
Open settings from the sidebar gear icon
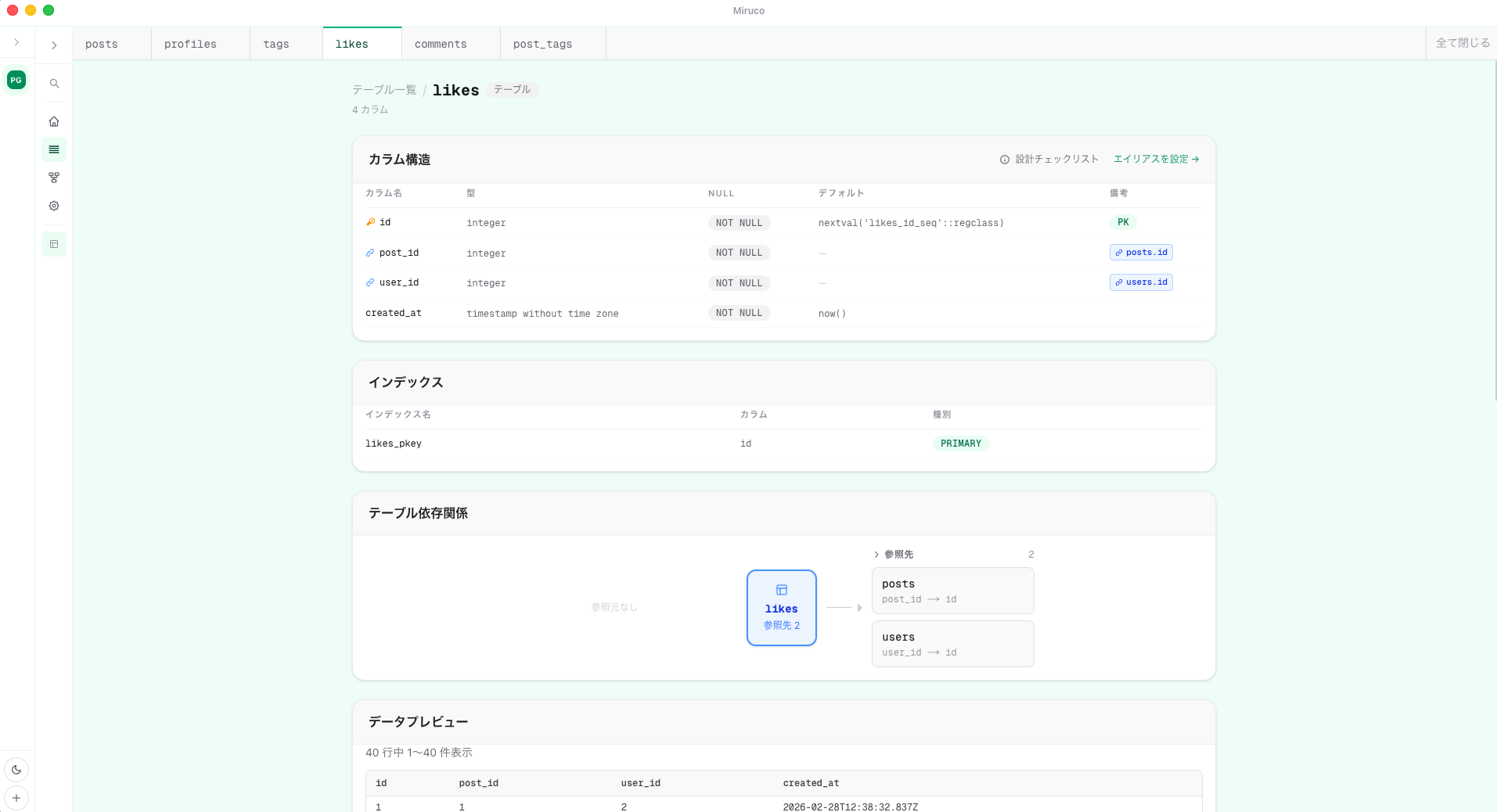[x=53, y=205]
